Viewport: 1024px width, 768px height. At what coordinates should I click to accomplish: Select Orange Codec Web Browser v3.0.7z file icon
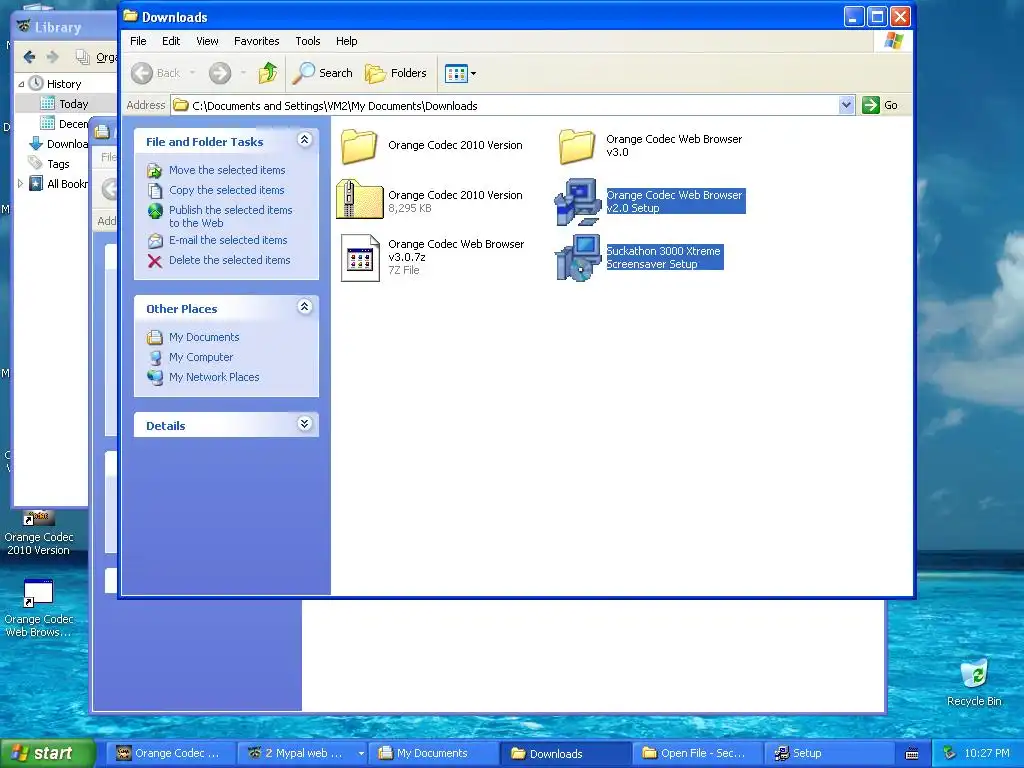pyautogui.click(x=360, y=257)
